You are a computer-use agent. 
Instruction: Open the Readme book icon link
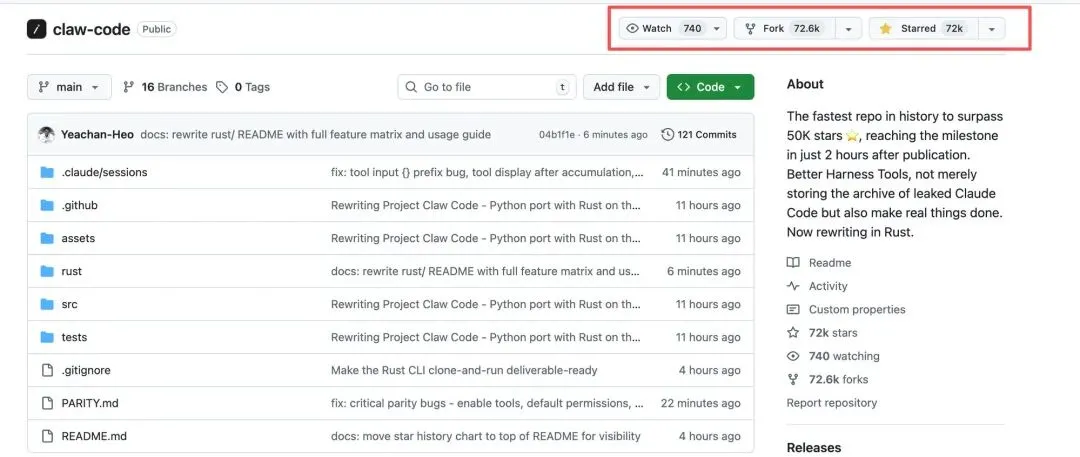(793, 263)
